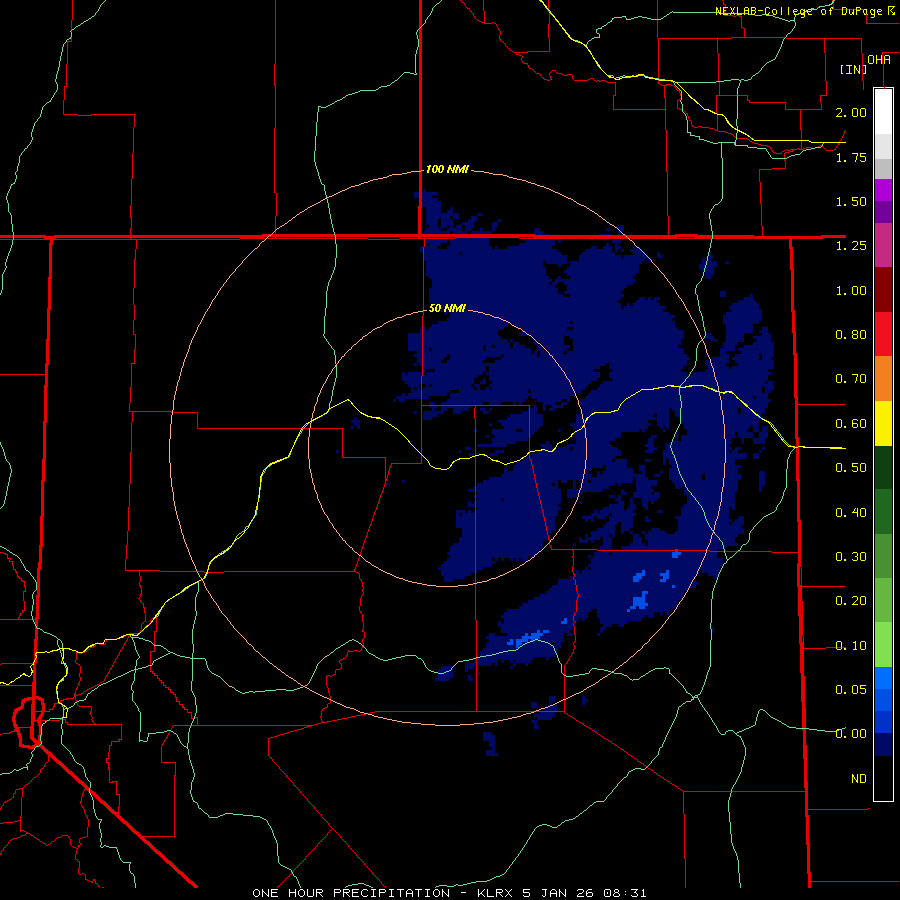
Task: Click the 1.25 legend value
Action: click(x=851, y=246)
